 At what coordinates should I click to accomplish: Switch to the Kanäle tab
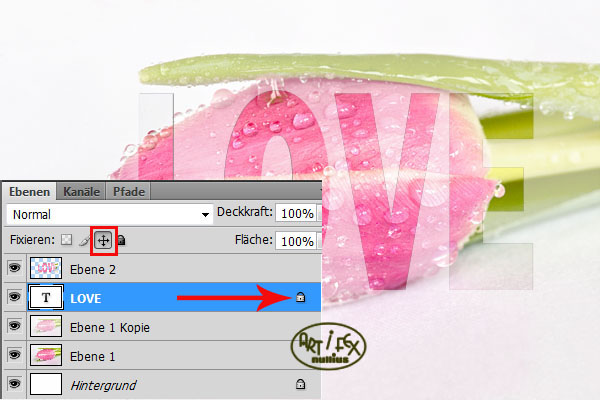82,191
